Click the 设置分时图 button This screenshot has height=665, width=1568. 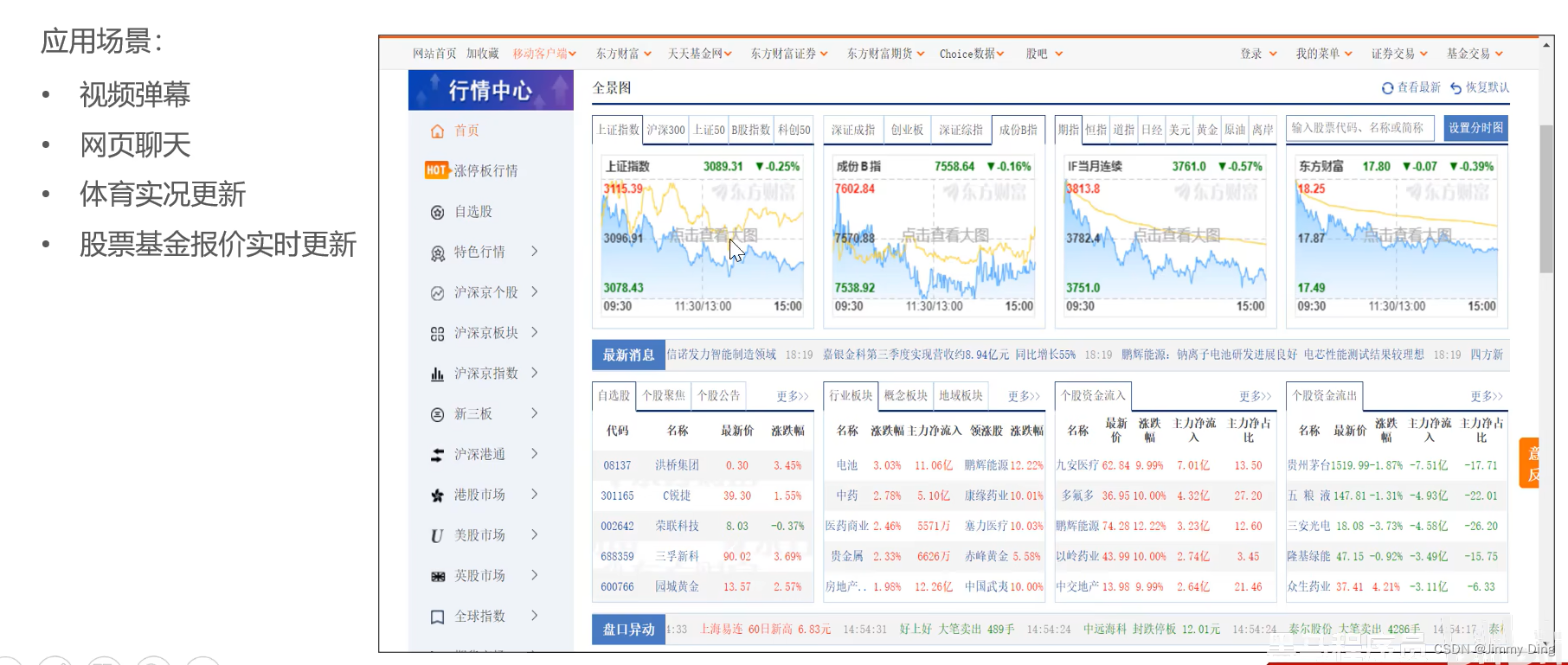[1475, 128]
